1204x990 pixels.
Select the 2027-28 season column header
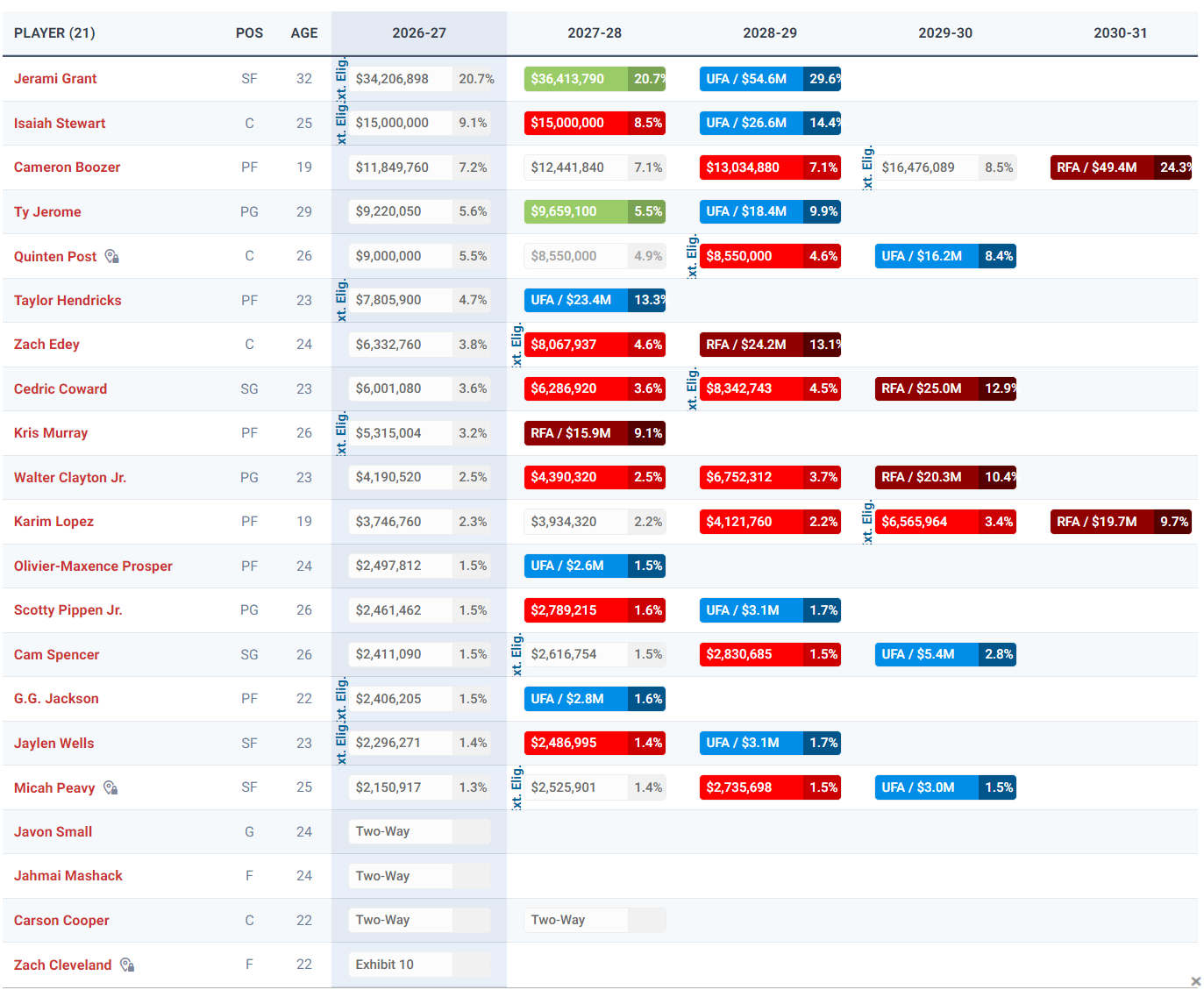coord(595,33)
